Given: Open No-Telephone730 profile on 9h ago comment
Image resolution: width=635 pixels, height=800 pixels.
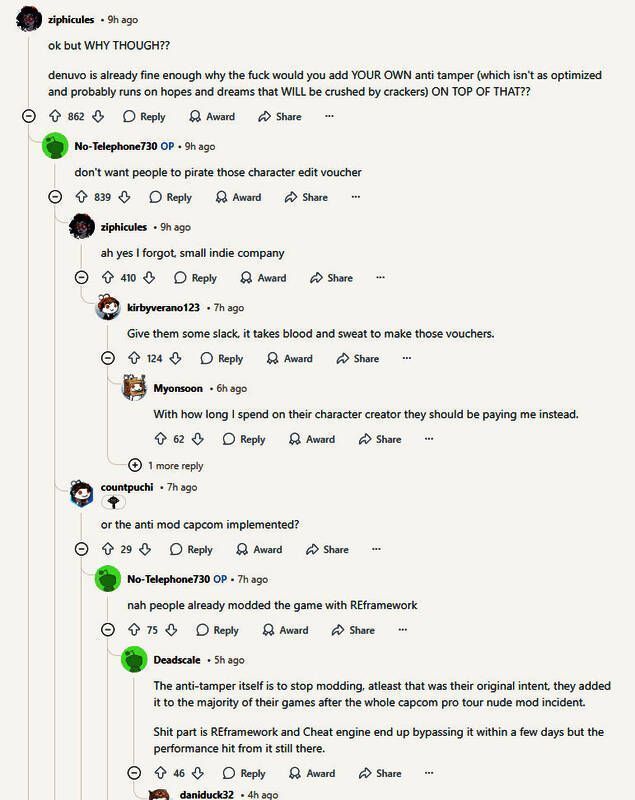Looking at the screenshot, I should point(116,146).
